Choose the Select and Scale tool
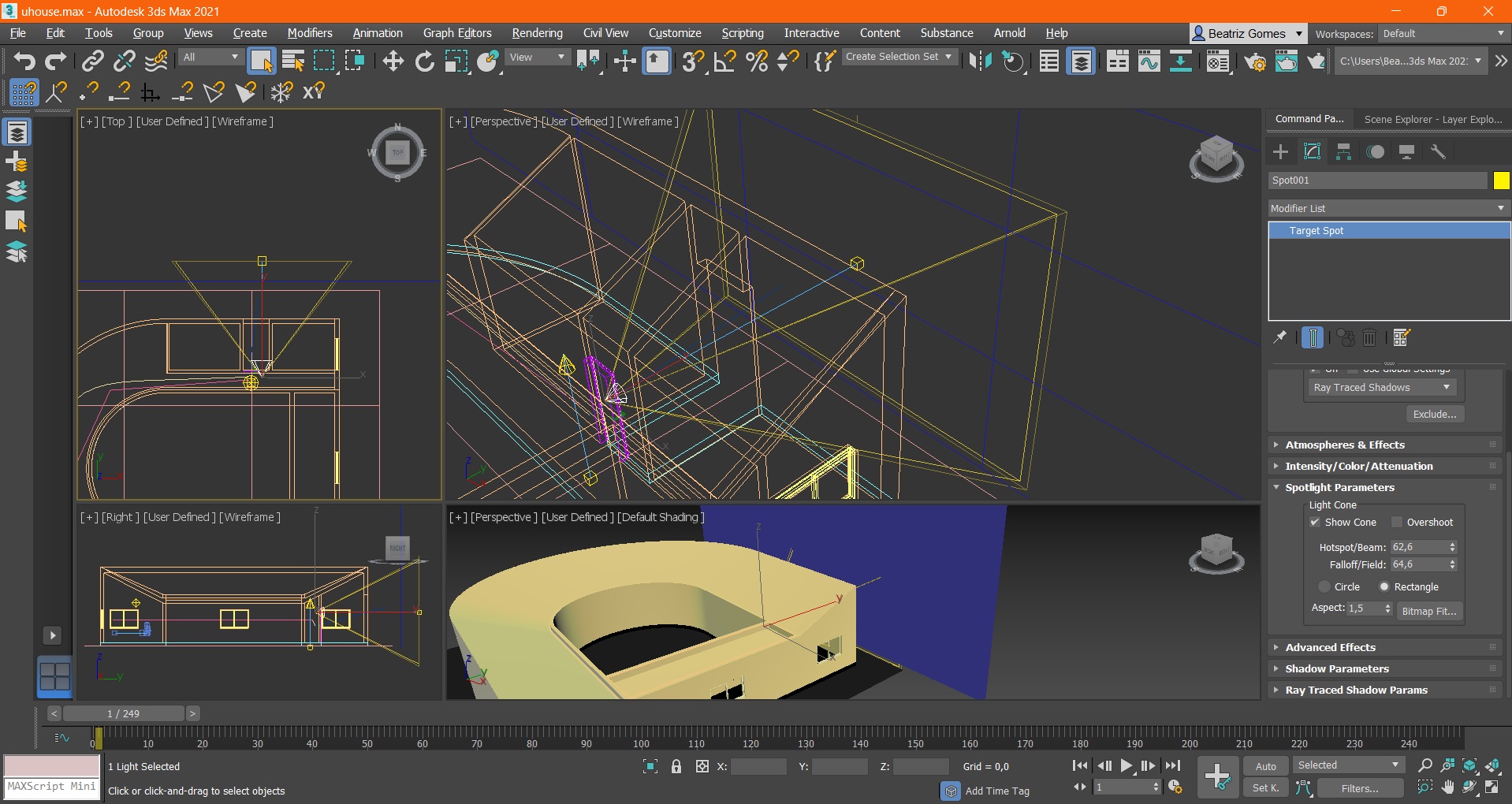Viewport: 1512px width, 804px height. coord(456,61)
